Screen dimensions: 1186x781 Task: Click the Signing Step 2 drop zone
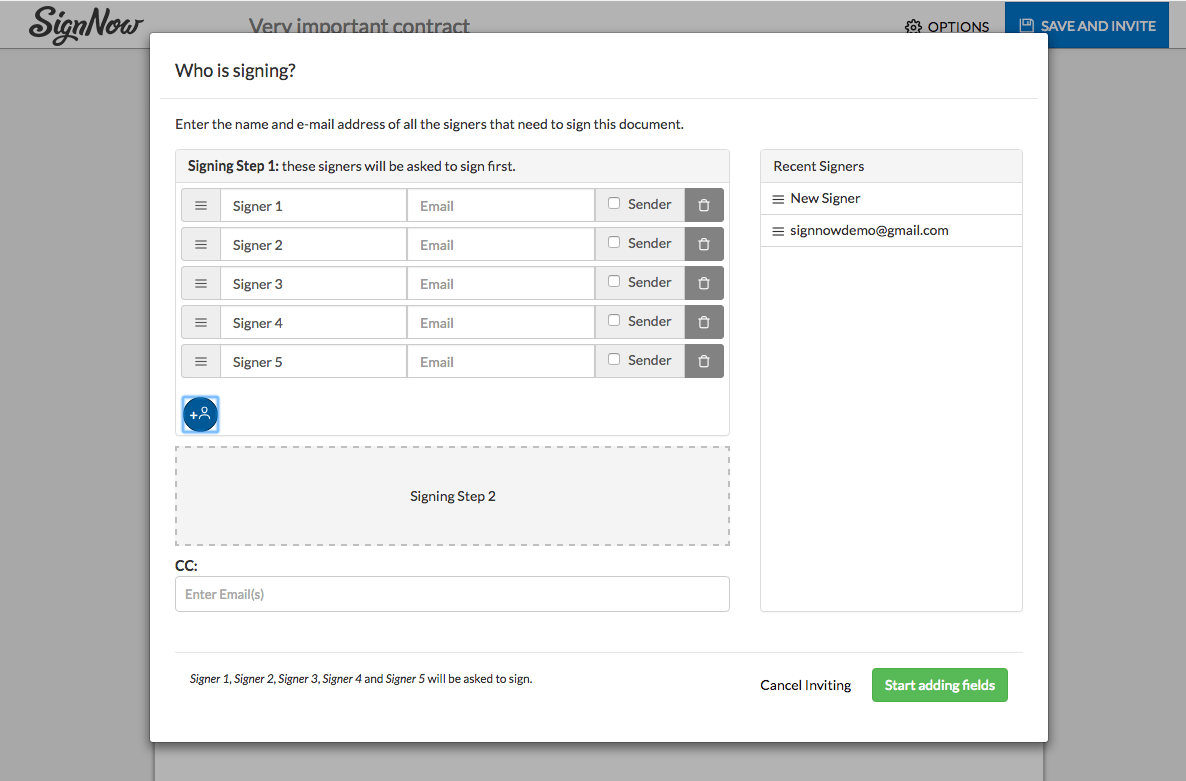(x=452, y=496)
